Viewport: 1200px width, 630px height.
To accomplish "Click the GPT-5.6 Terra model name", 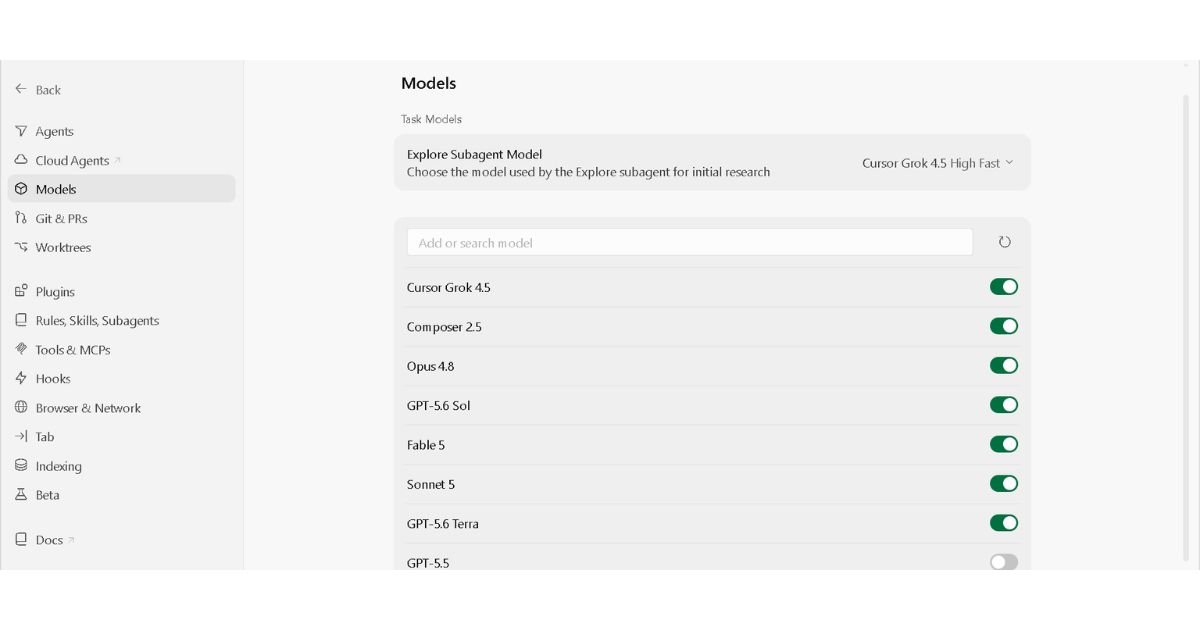I will point(443,523).
